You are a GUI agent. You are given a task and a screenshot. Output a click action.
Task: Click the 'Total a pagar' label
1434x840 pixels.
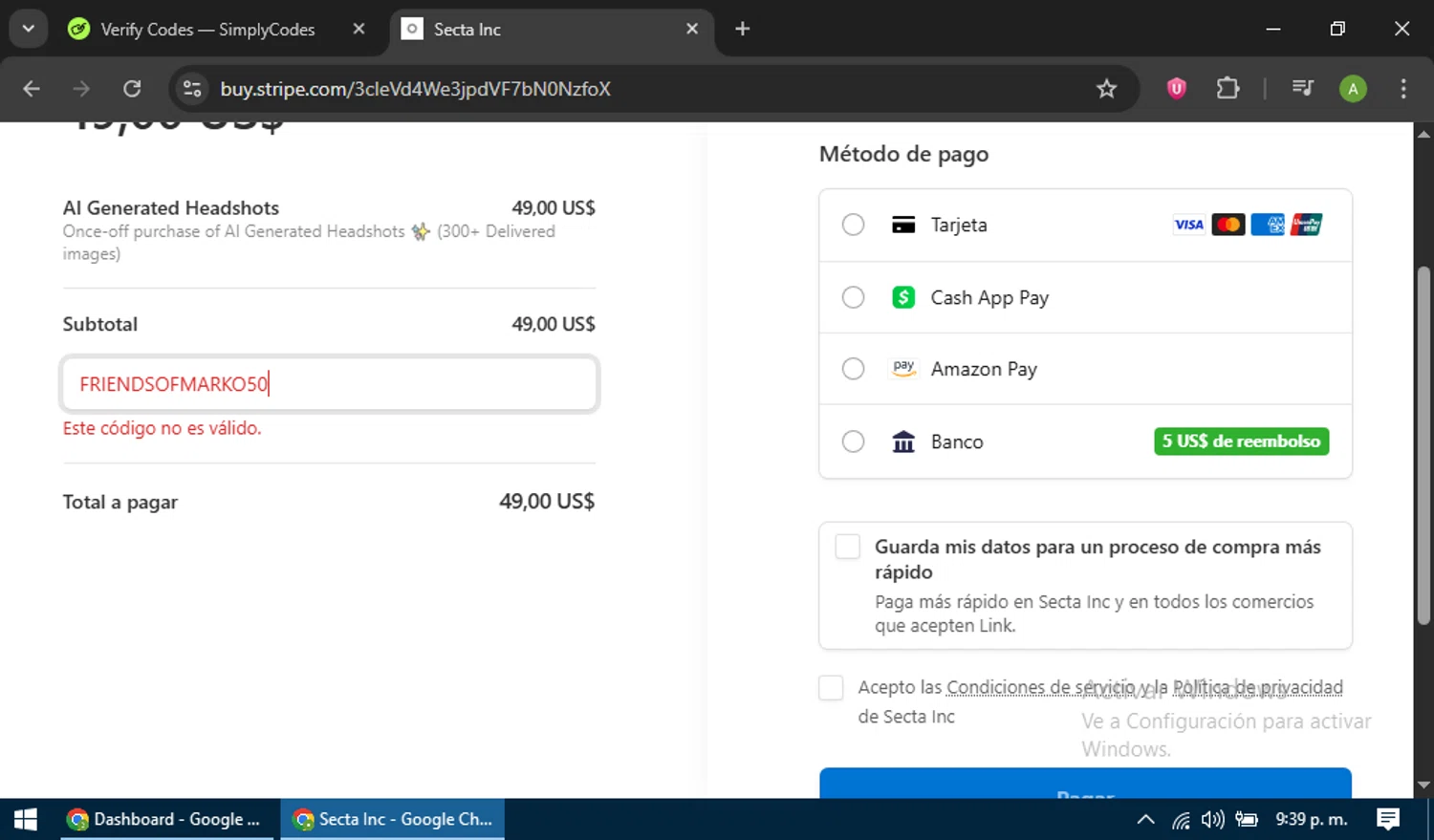click(120, 502)
